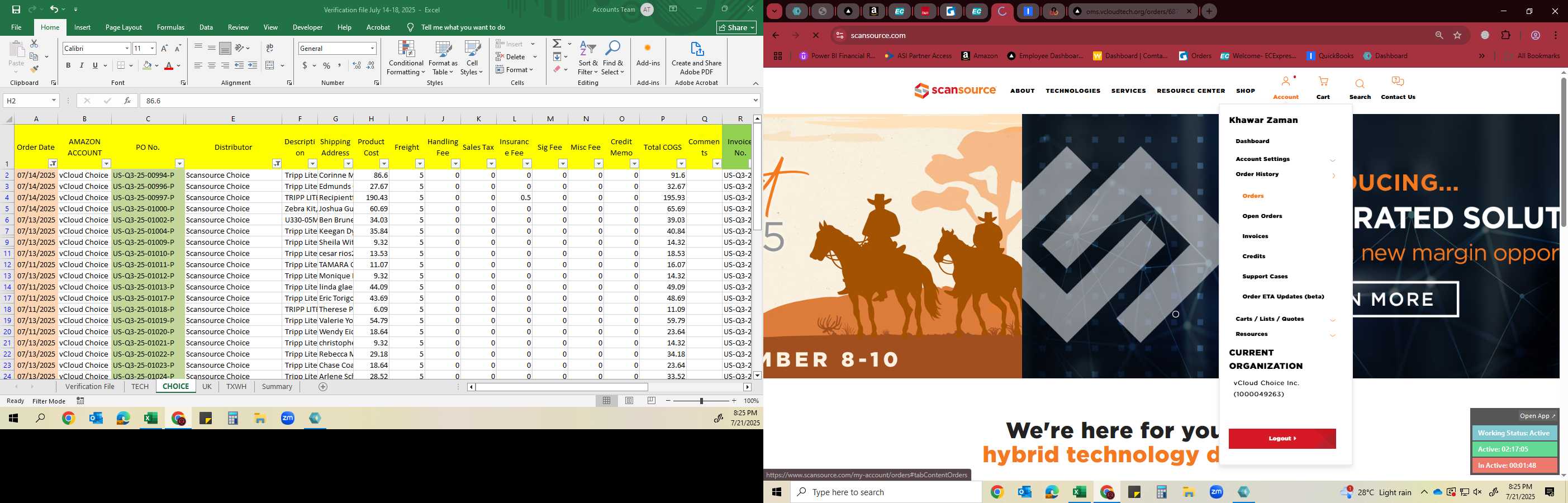Screen dimensions: 1568x503
Task: Click Increase Decimal icon
Action: (357, 65)
